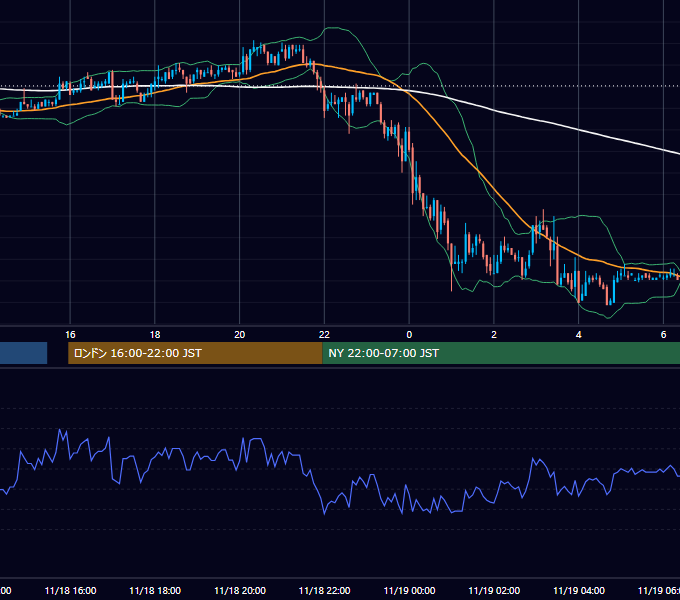Viewport: 680px width, 600px height.
Task: Click the hour 22 axis label
Action: click(x=324, y=335)
